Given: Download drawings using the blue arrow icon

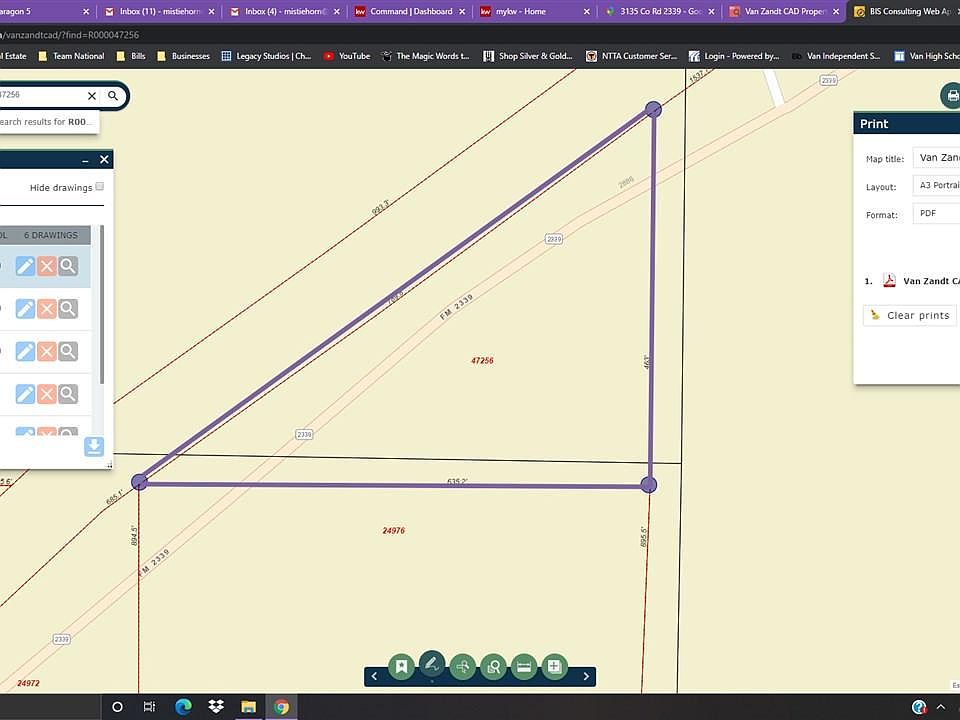Looking at the screenshot, I should pyautogui.click(x=94, y=446).
